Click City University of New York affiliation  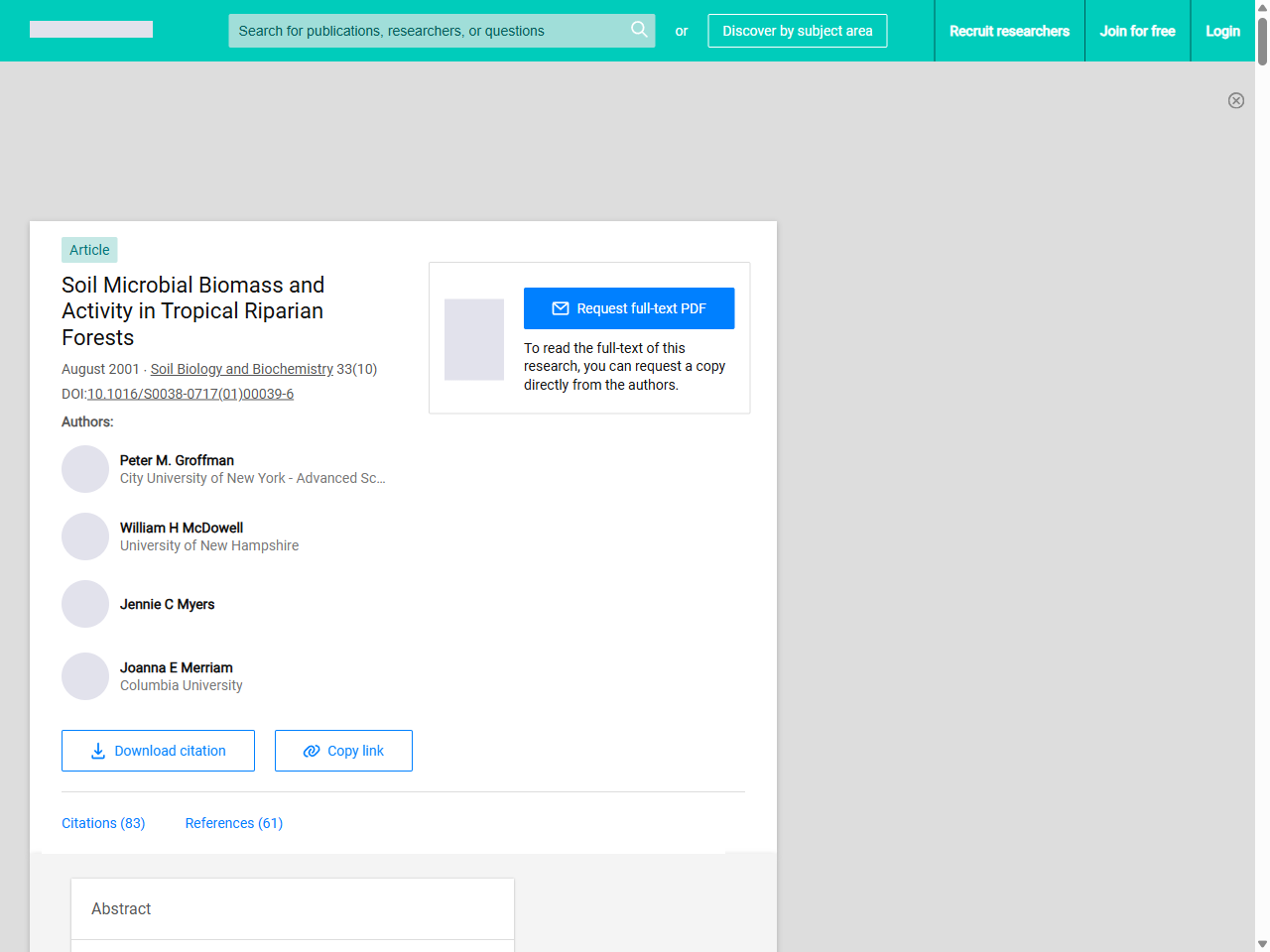(253, 478)
